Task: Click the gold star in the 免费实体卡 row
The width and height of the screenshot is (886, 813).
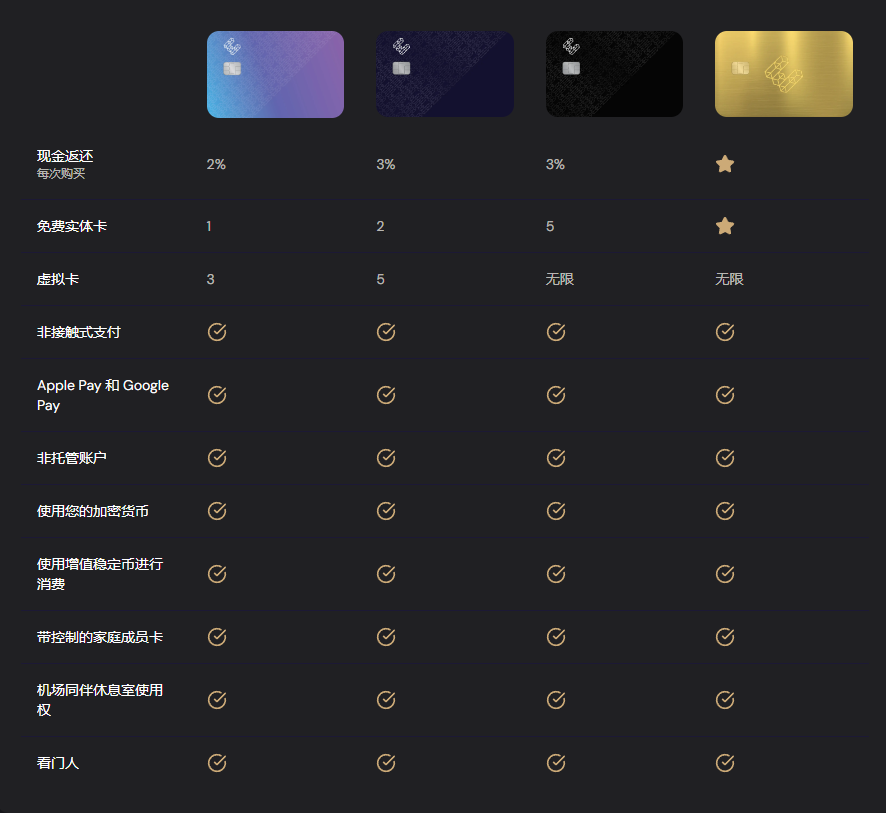Action: pyautogui.click(x=725, y=226)
